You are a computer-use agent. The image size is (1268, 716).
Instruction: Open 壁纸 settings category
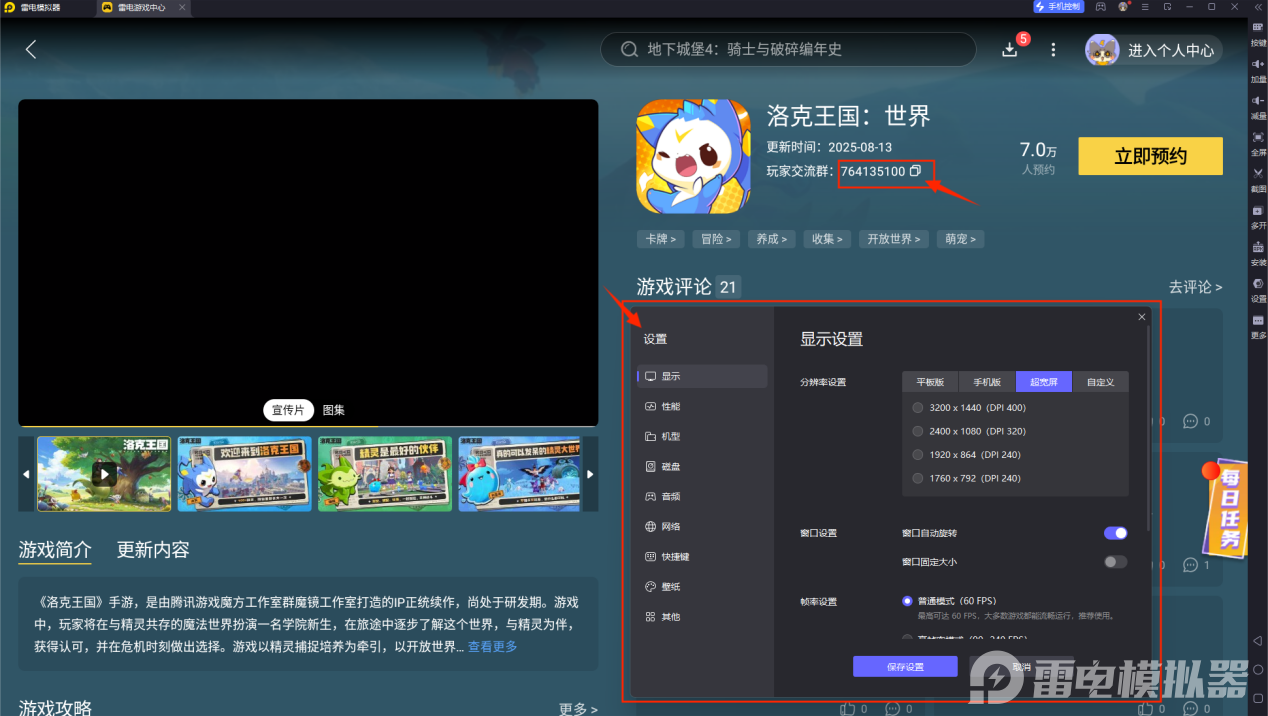pyautogui.click(x=703, y=586)
